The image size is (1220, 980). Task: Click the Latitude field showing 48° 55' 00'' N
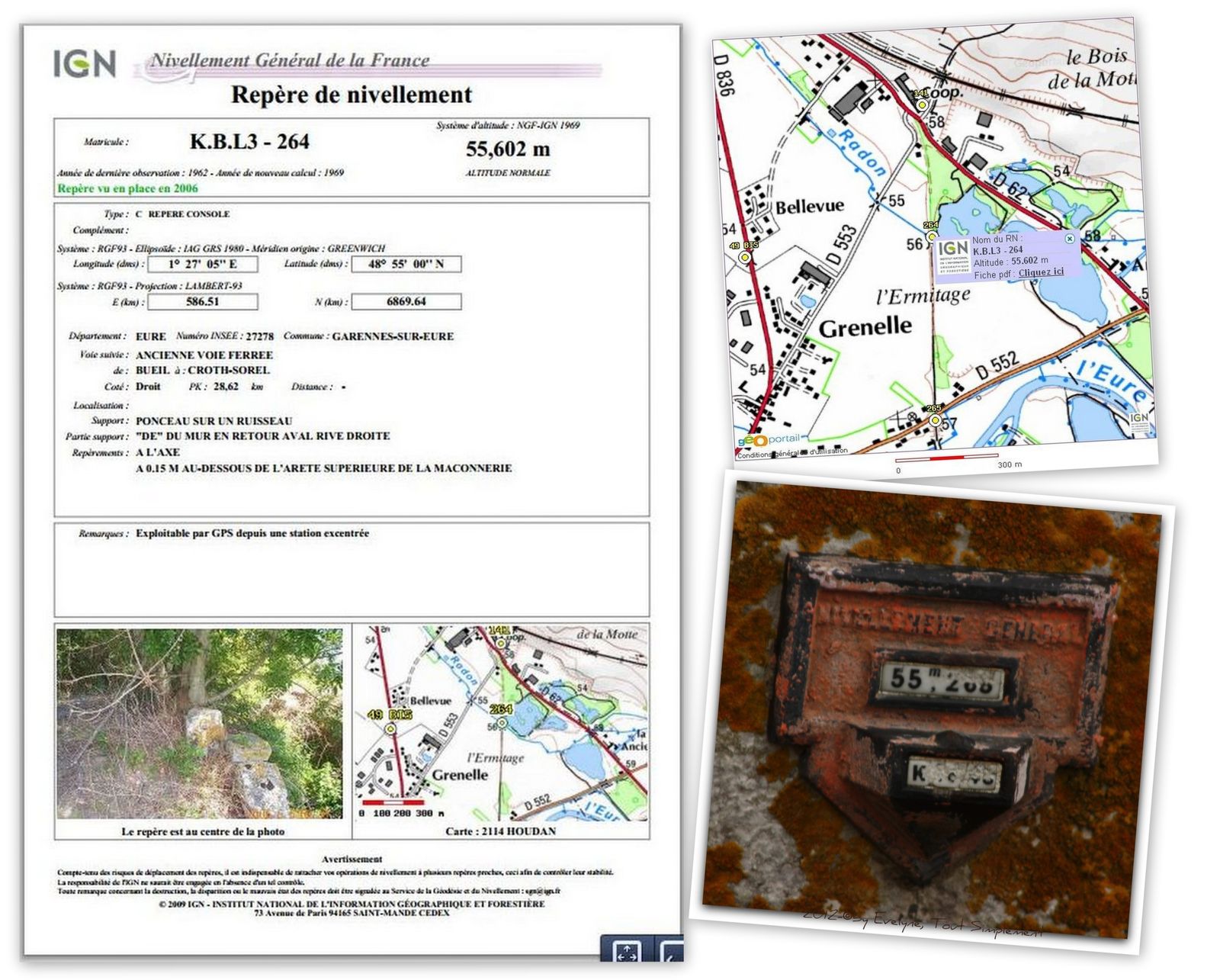406,264
